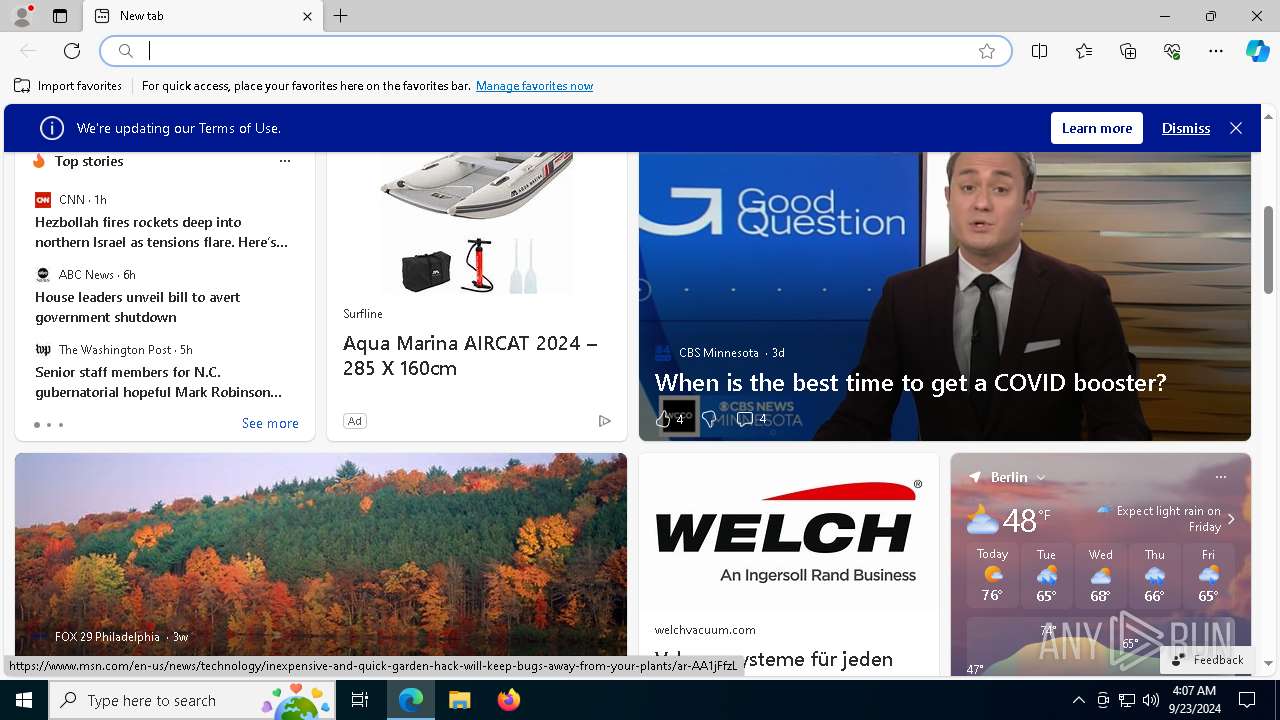This screenshot has height=720, width=1280.
Task: Click the Windows search box
Action: (192, 700)
